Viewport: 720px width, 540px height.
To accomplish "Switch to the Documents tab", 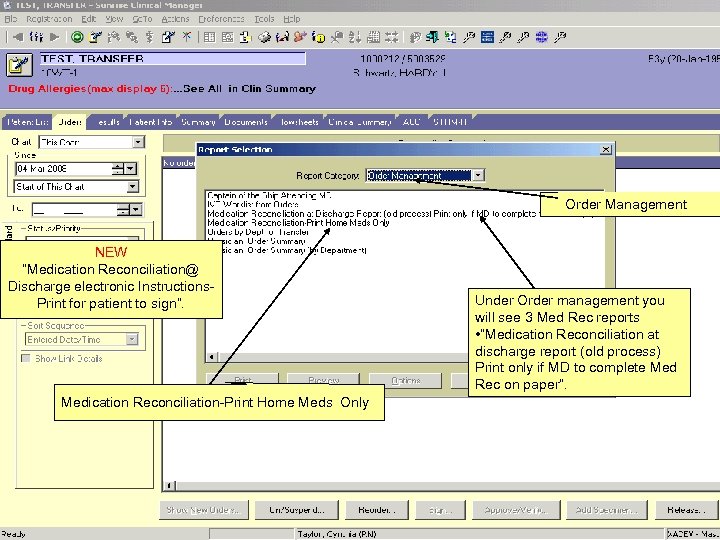I will click(246, 122).
